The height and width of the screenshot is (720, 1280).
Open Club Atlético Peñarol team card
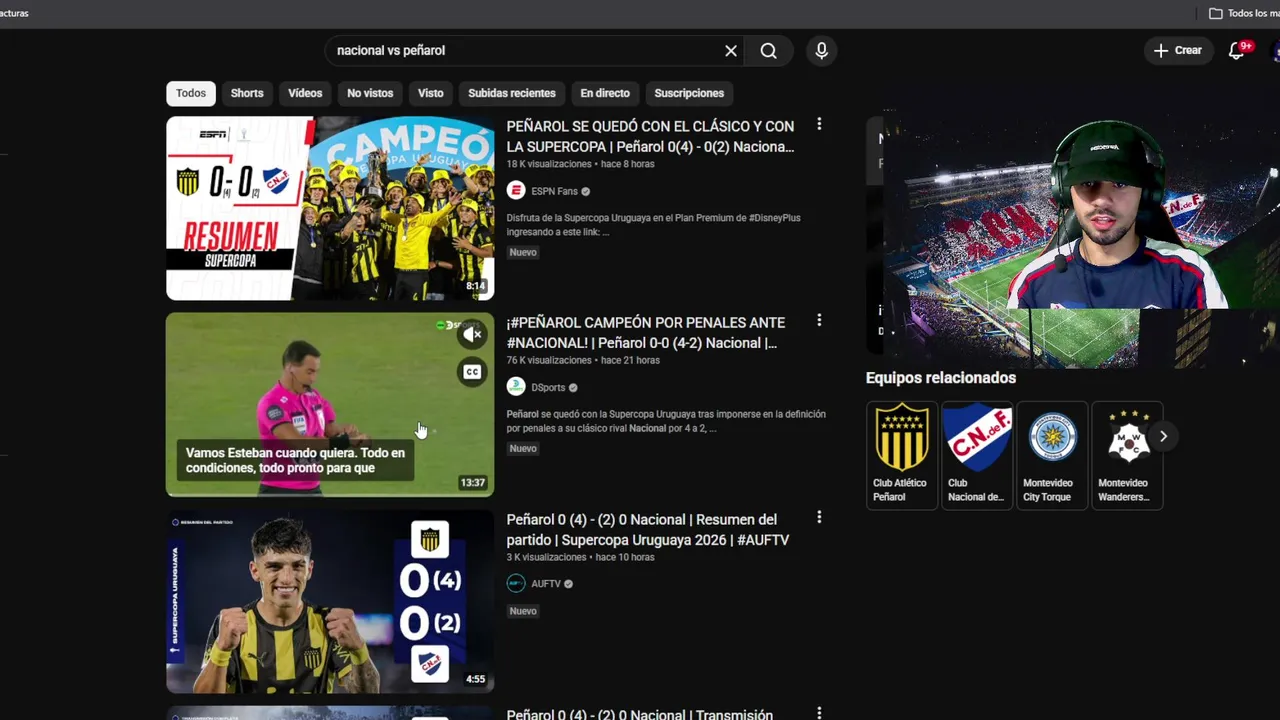[902, 455]
